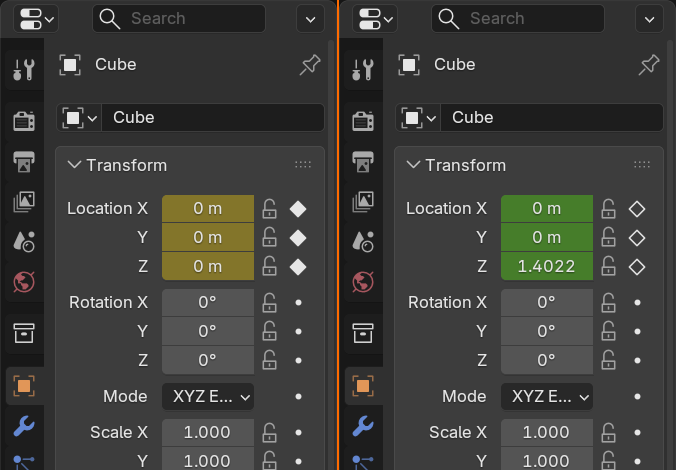Click Scale X 1.000 field in right panel

point(547,432)
